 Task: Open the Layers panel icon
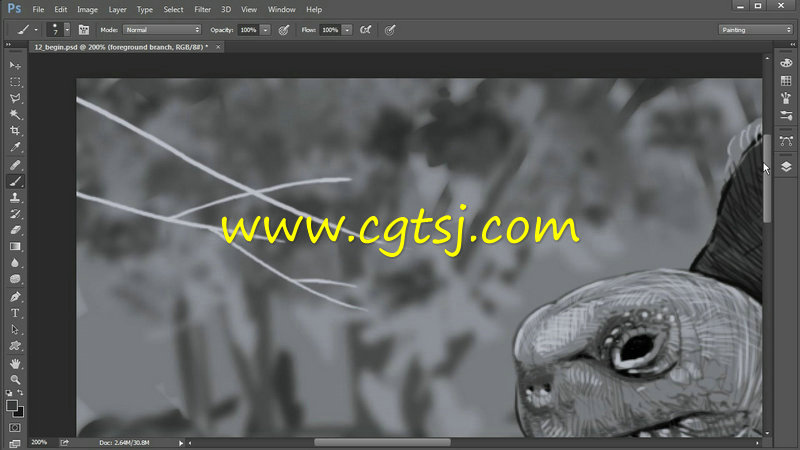click(786, 167)
